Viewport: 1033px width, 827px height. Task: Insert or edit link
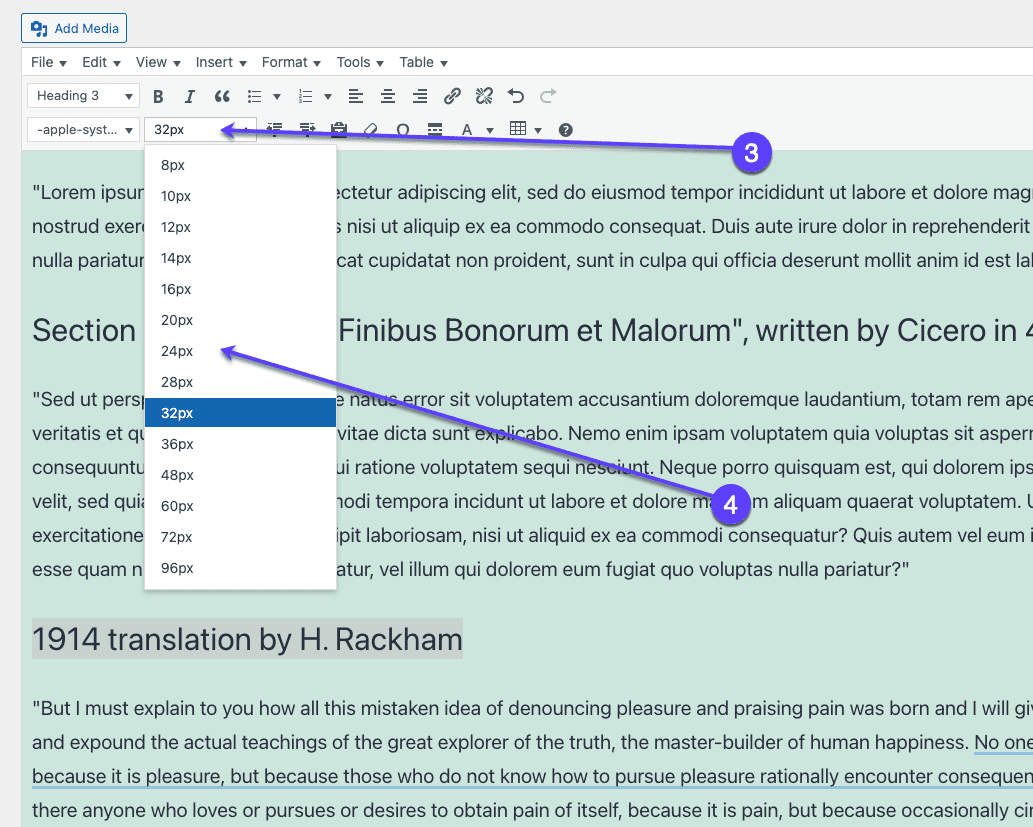click(x=452, y=97)
